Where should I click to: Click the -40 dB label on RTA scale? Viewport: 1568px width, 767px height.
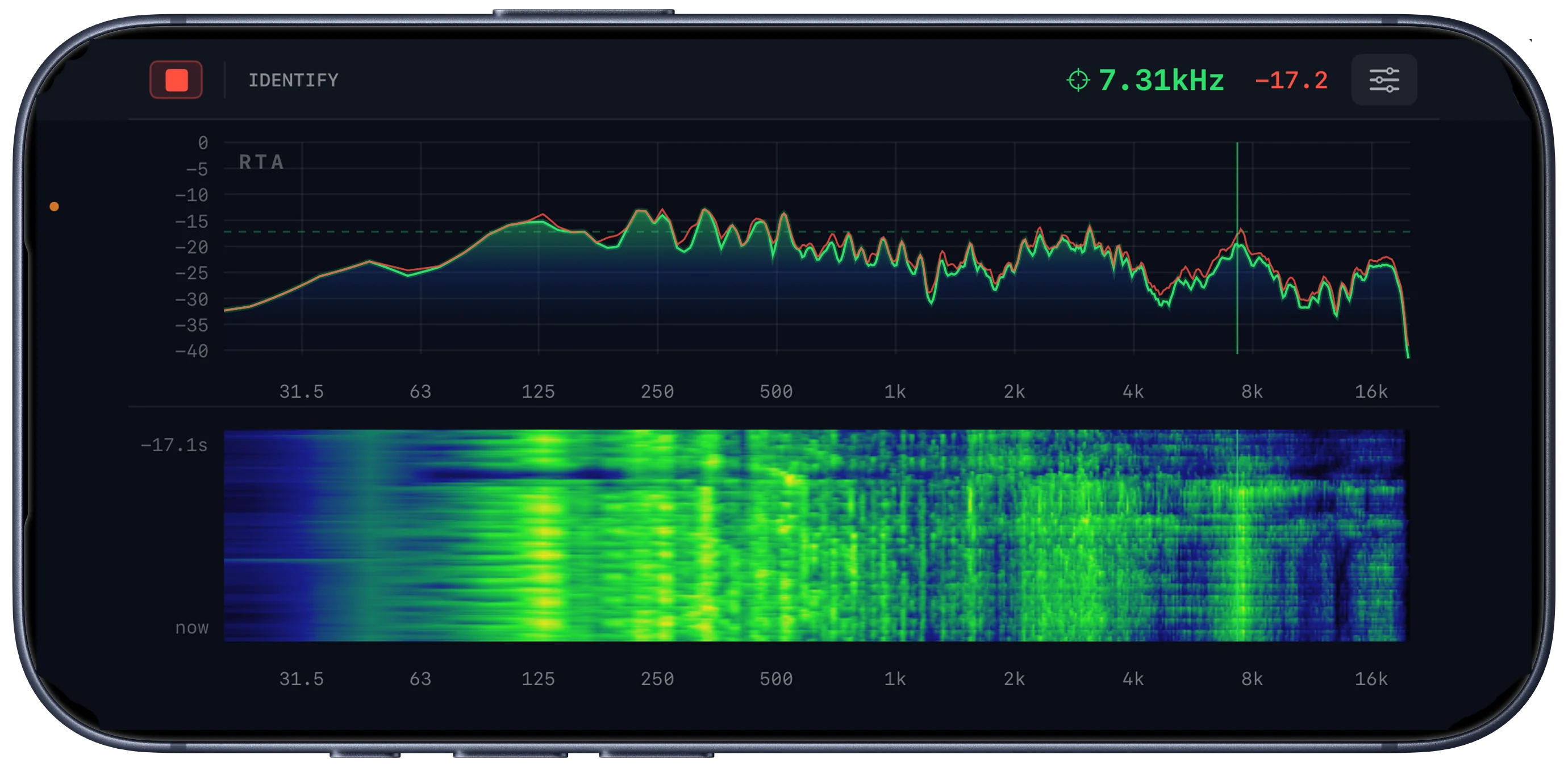(x=192, y=351)
